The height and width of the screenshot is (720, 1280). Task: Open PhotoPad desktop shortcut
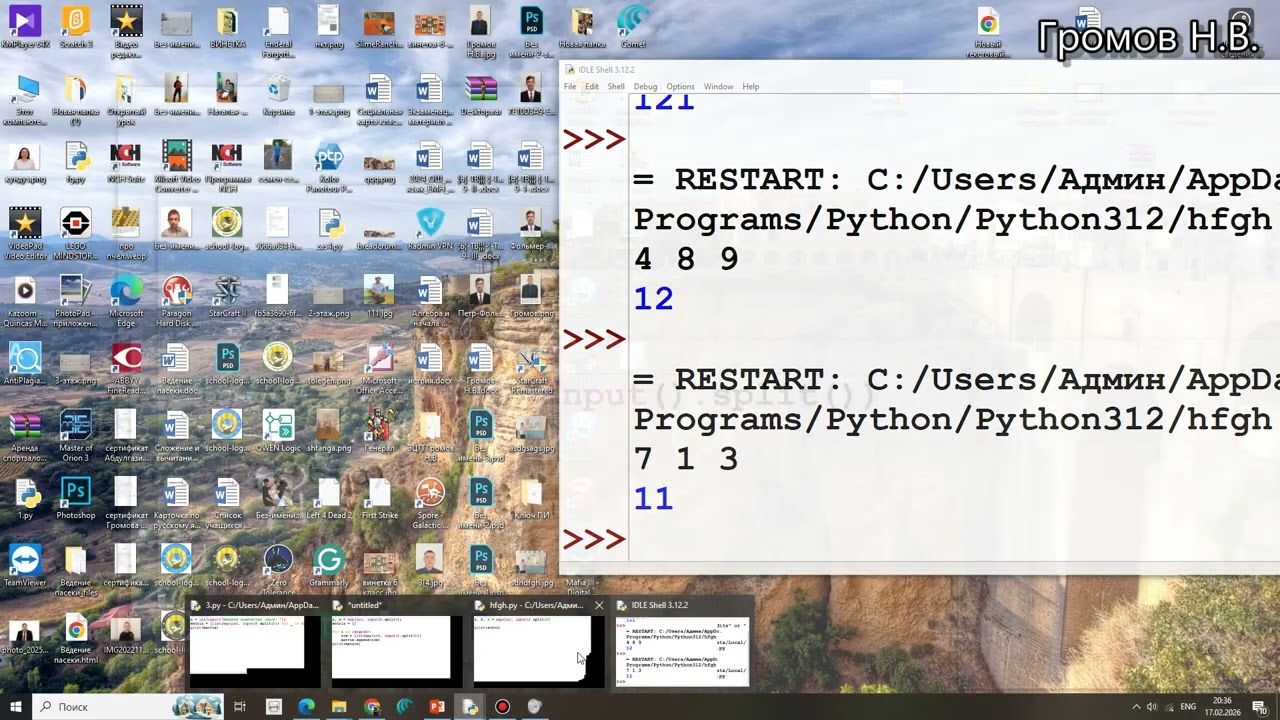coord(76,302)
